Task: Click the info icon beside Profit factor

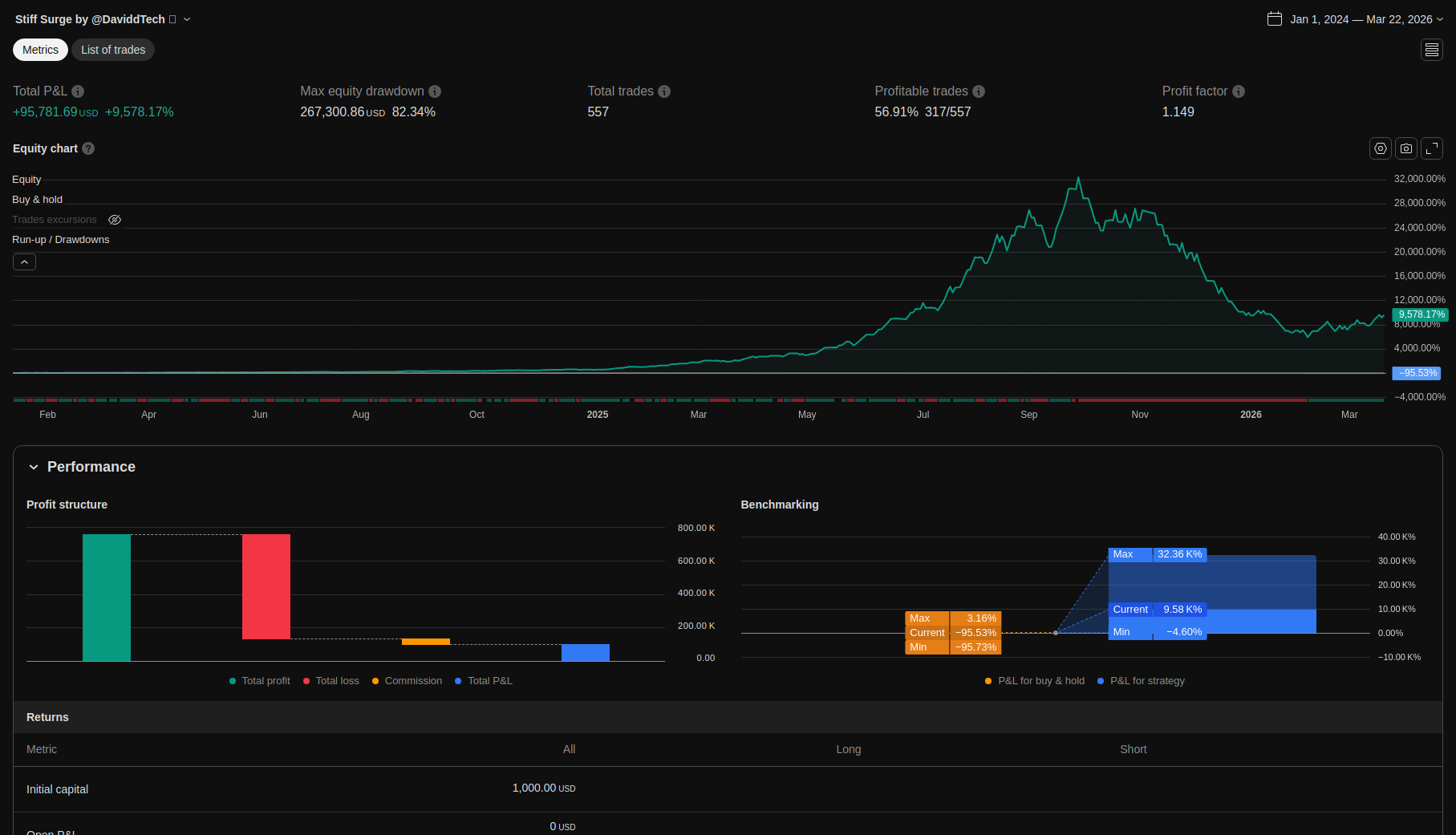Action: tap(1239, 91)
